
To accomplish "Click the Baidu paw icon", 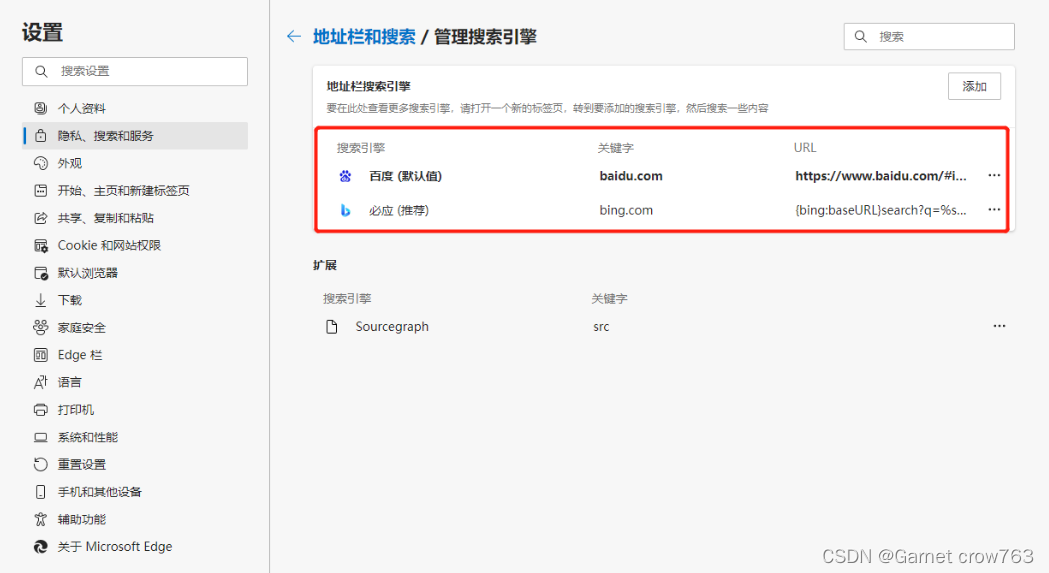I will [345, 176].
